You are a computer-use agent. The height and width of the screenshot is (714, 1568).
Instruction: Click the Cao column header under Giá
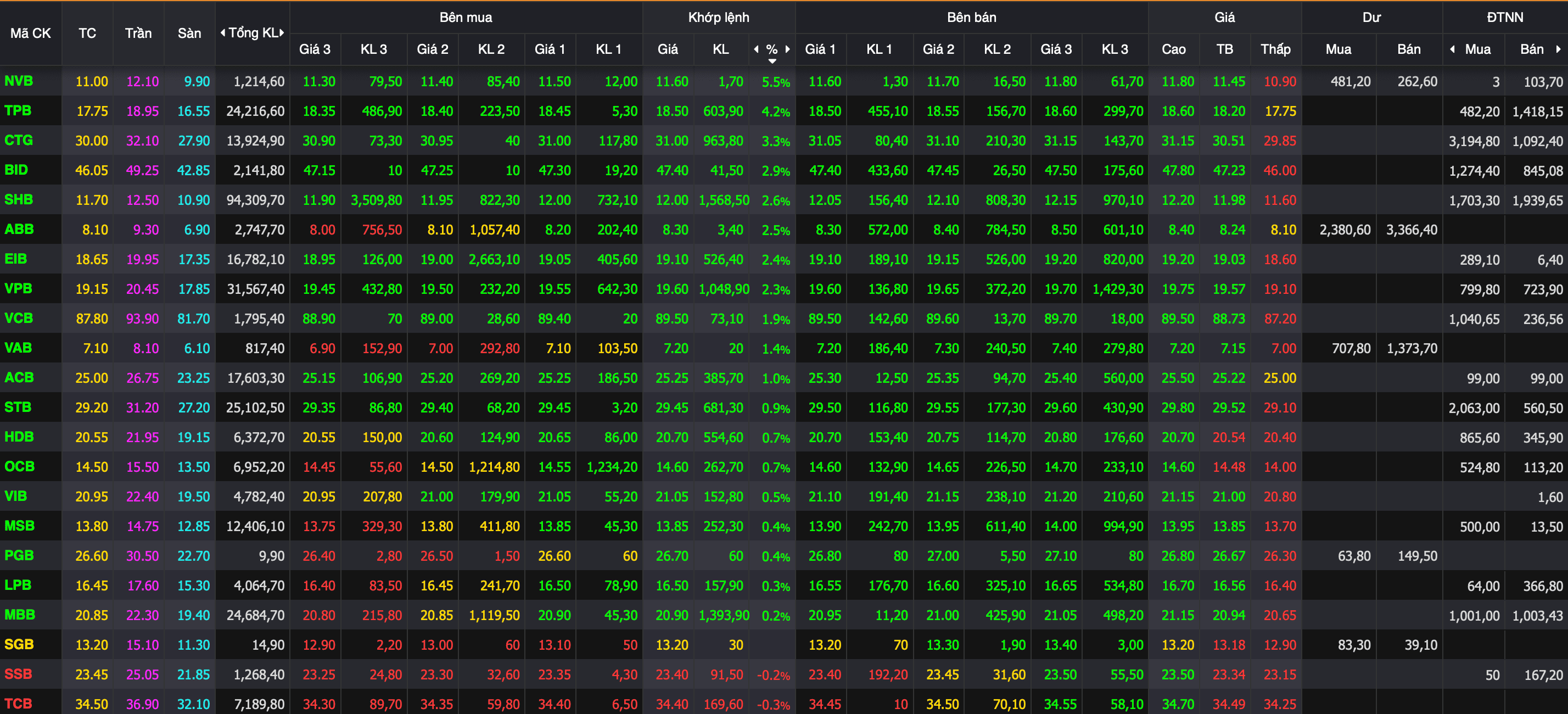coord(1174,49)
